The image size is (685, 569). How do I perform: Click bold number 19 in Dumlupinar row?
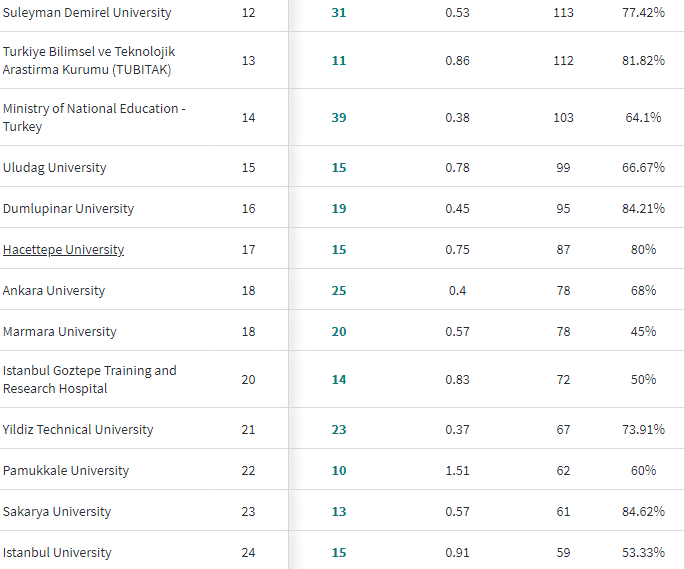click(x=339, y=209)
